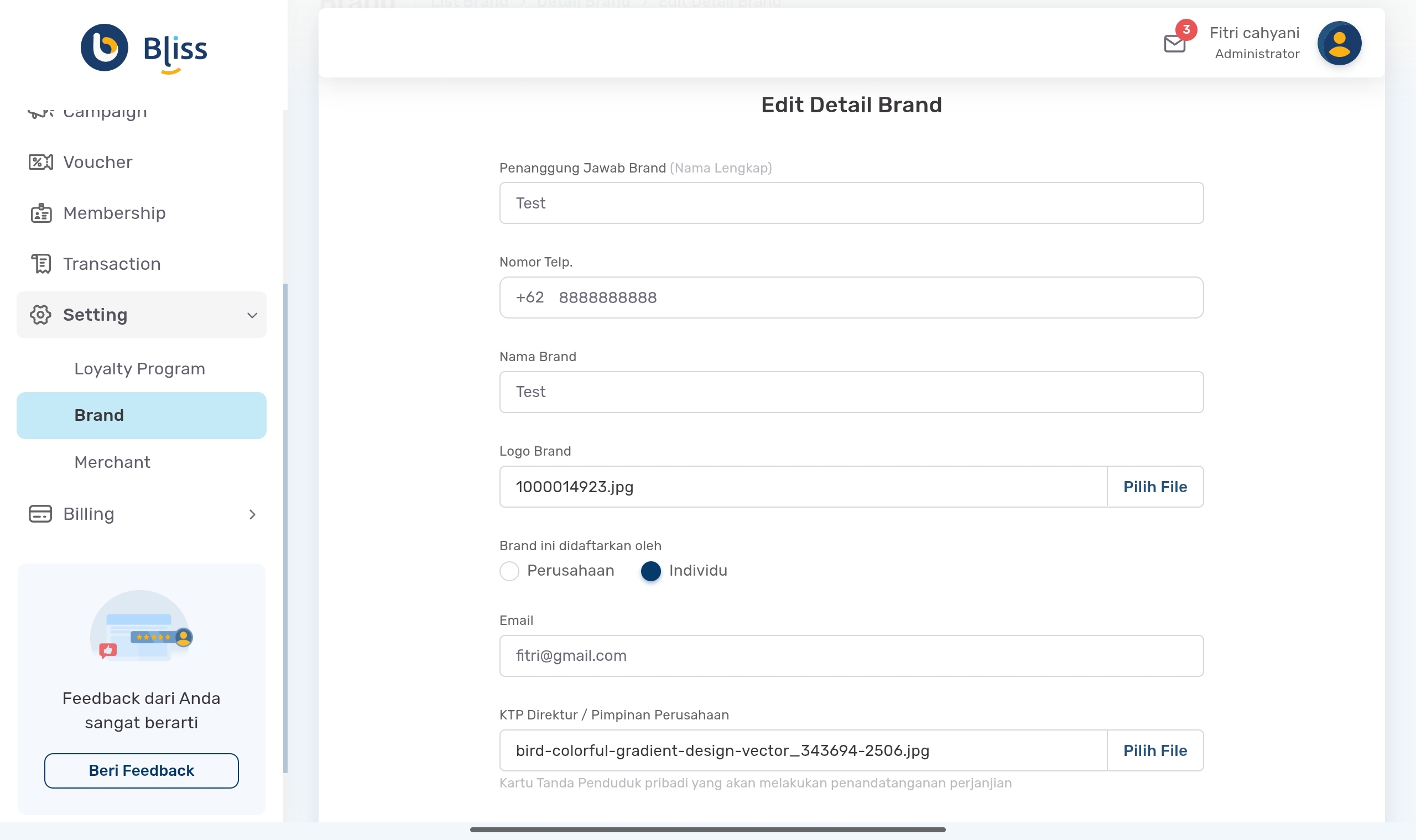
Task: Select the Perusahaan radio option
Action: click(509, 571)
